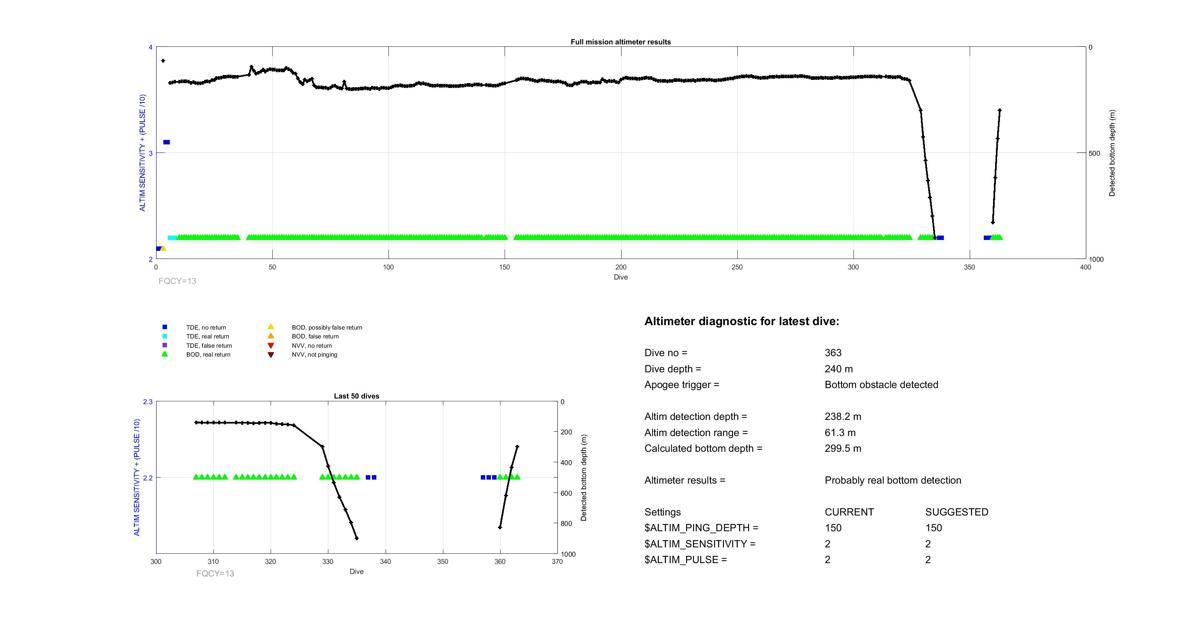Click the 'Probably real bottom detection' result
Image resolution: width=1200 pixels, height=622 pixels.
point(893,481)
